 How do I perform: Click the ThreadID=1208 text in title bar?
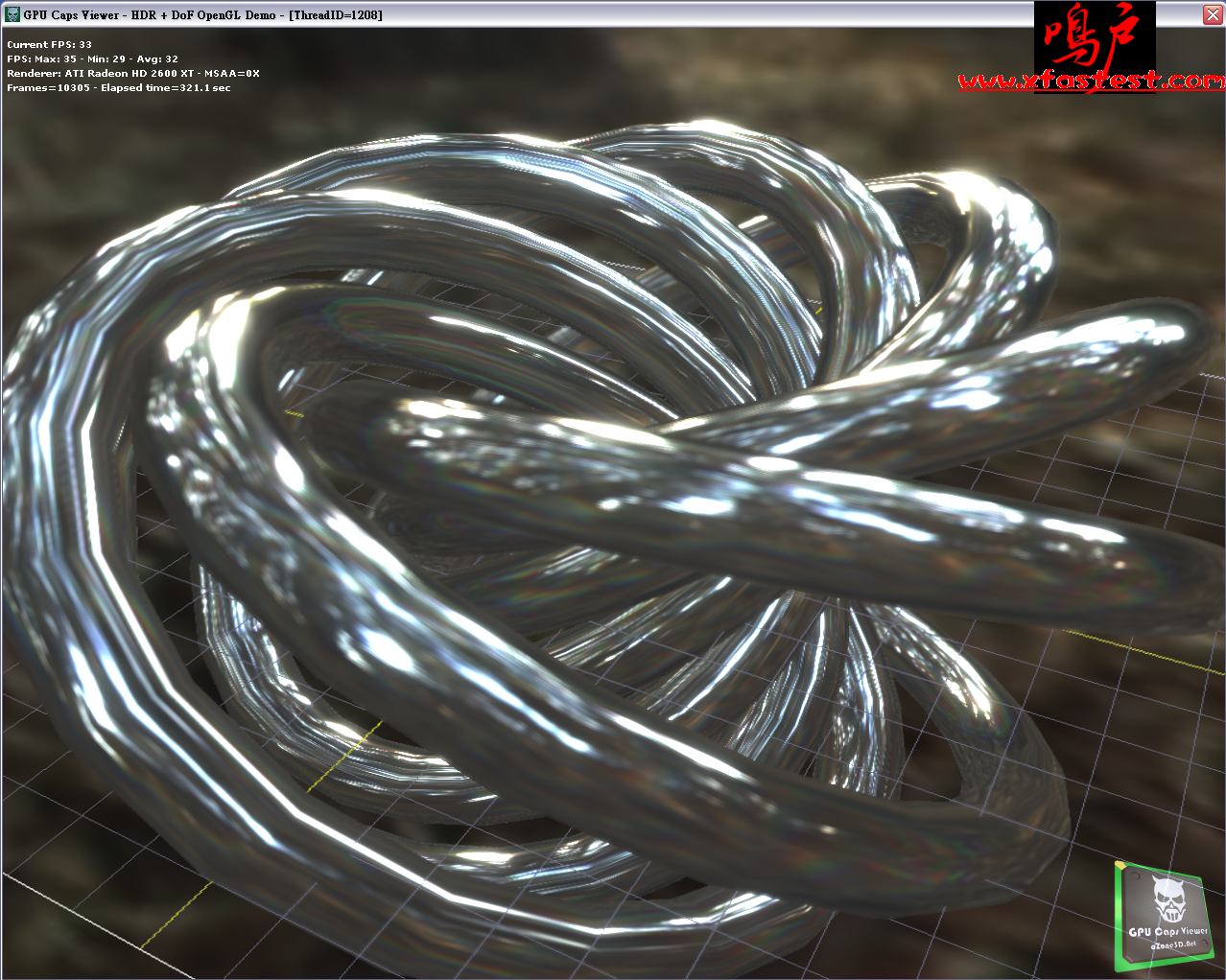pos(336,15)
